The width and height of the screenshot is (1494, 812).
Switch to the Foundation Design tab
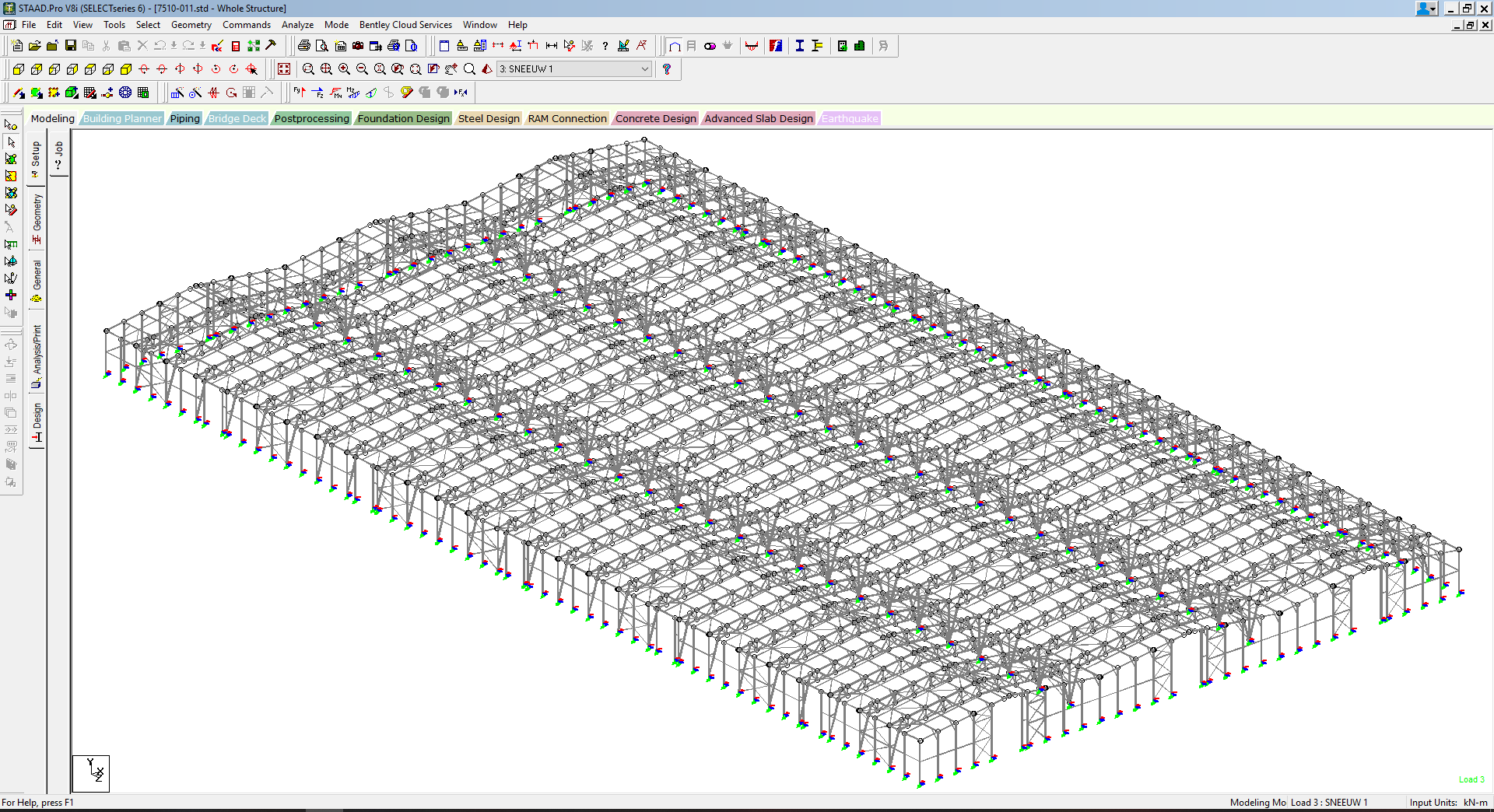(404, 118)
